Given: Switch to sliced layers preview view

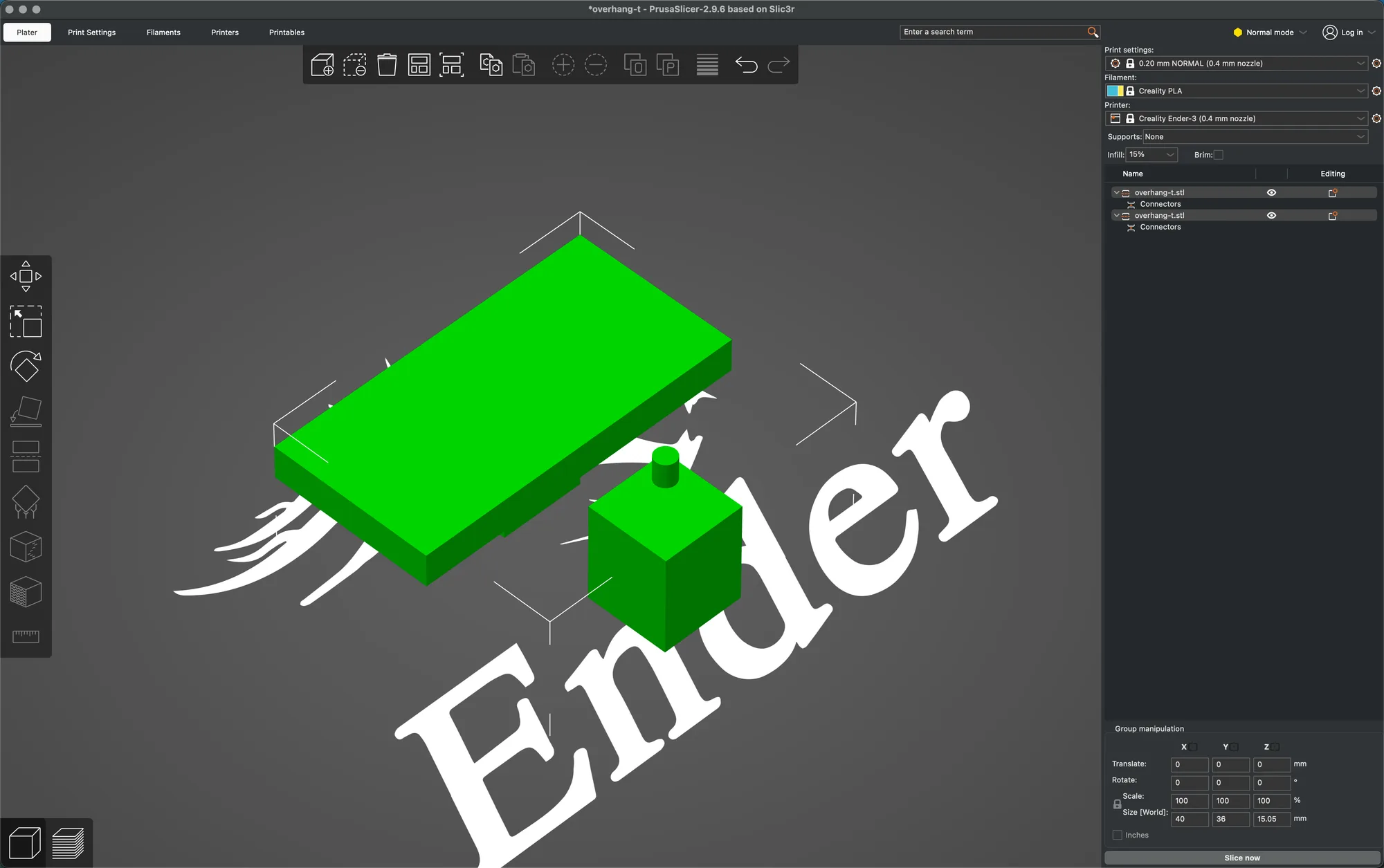Looking at the screenshot, I should pos(68,843).
